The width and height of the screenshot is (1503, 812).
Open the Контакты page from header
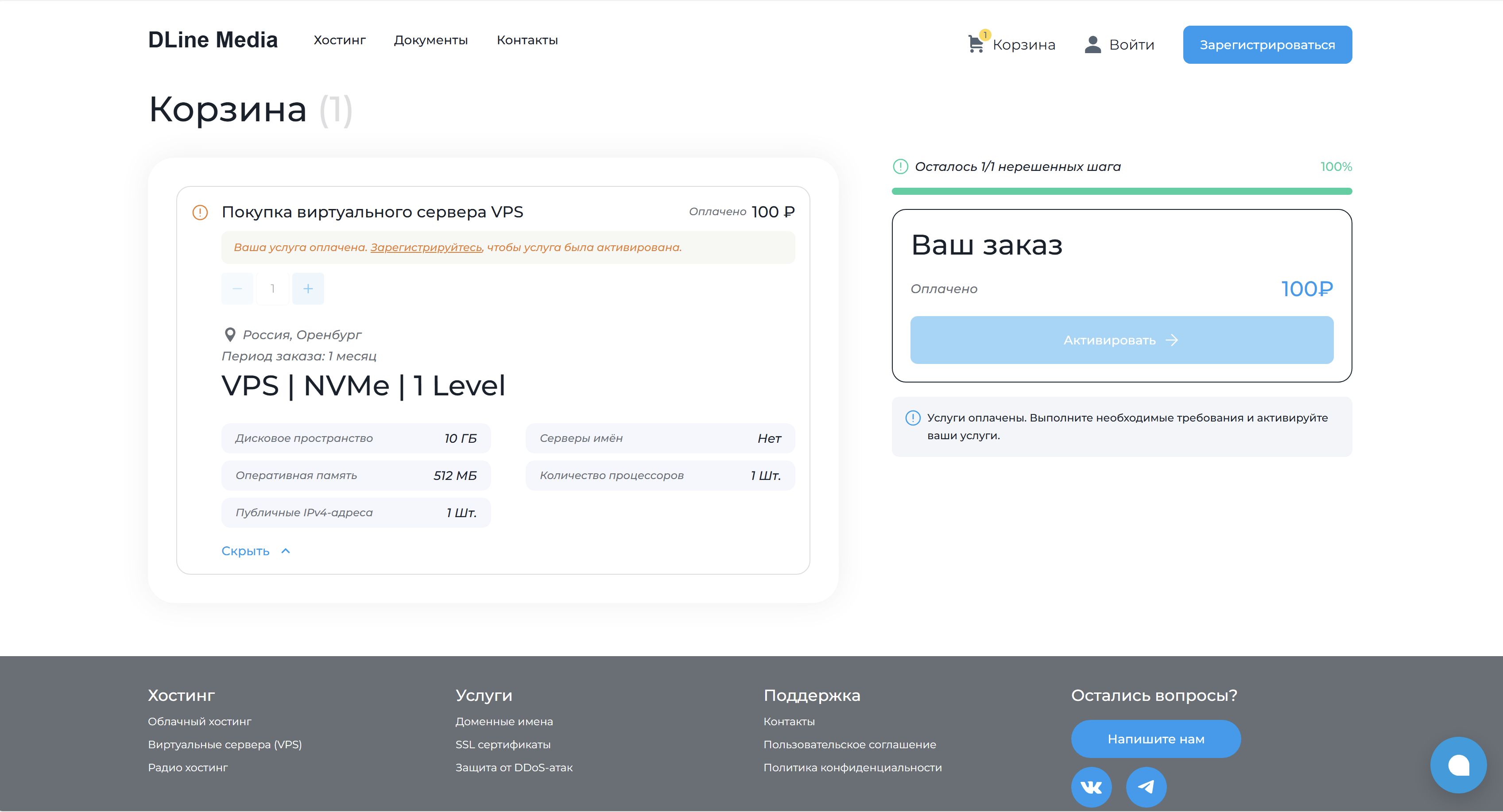tap(527, 40)
